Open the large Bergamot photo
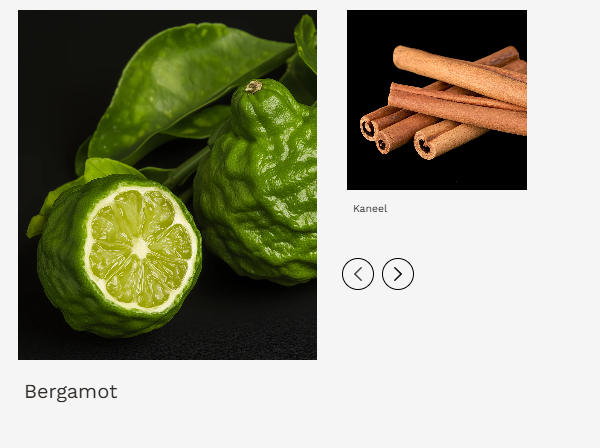 [x=167, y=185]
